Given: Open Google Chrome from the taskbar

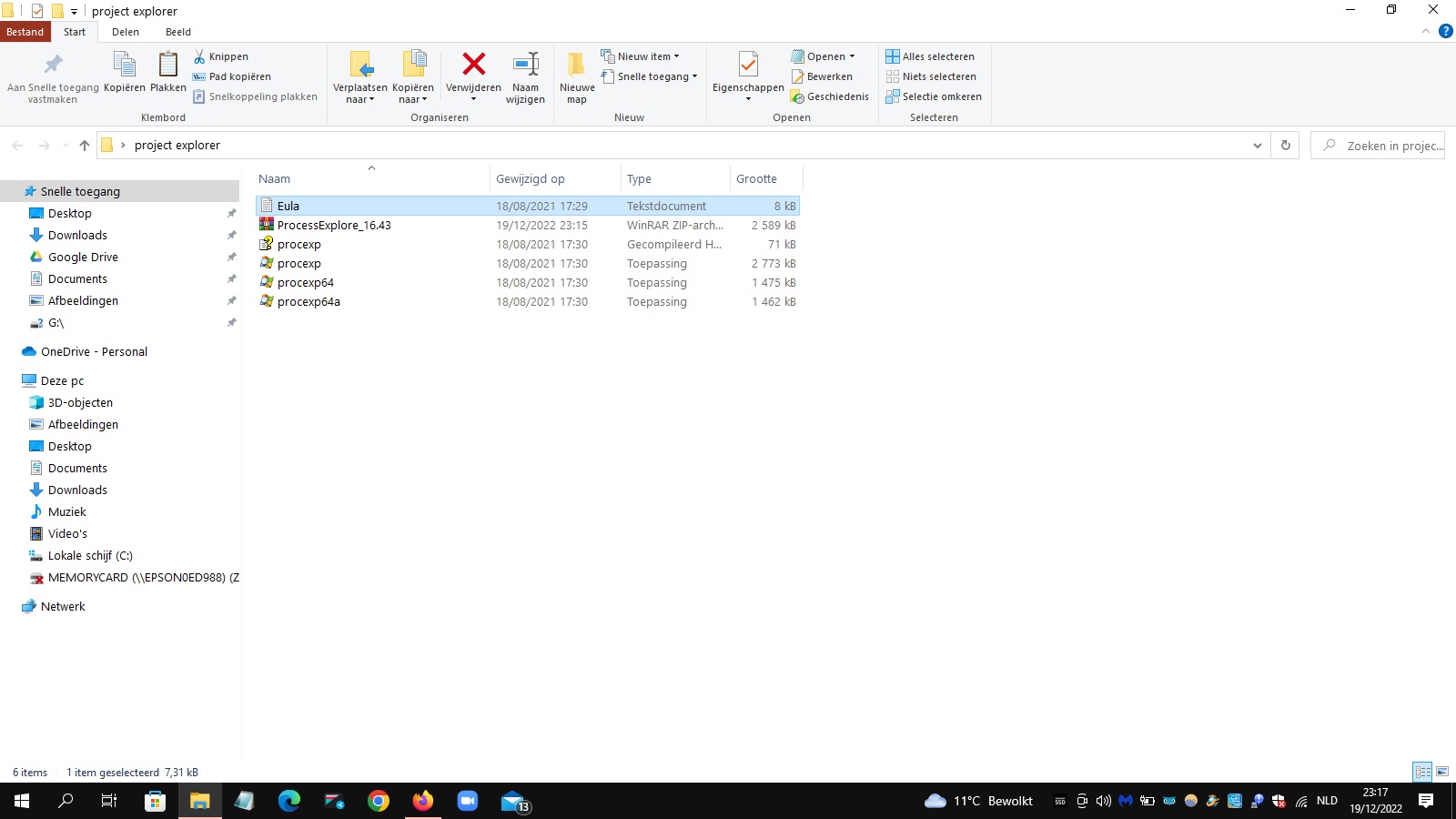Looking at the screenshot, I should [x=379, y=801].
